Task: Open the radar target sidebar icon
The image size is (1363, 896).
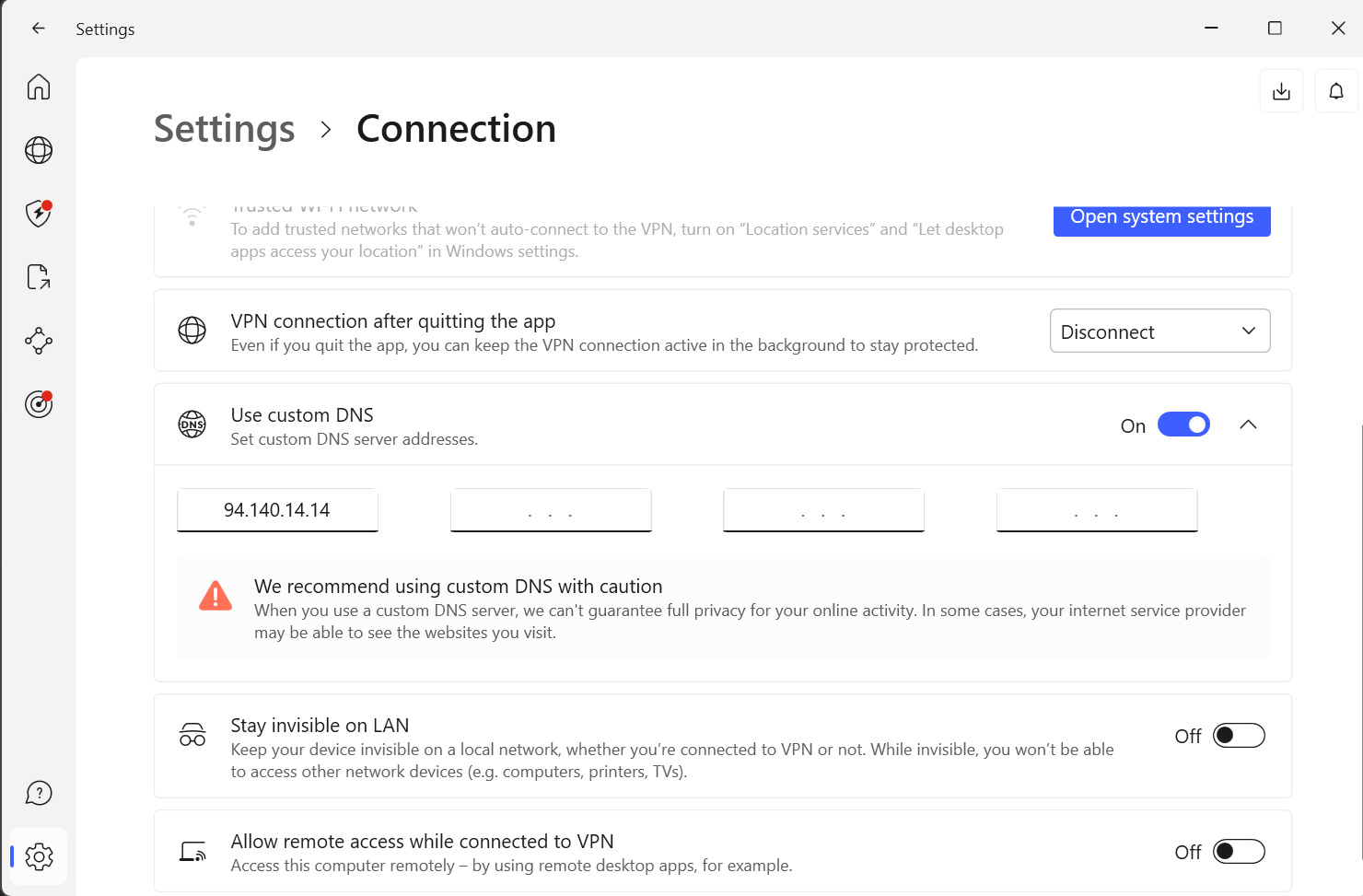Action: (39, 403)
